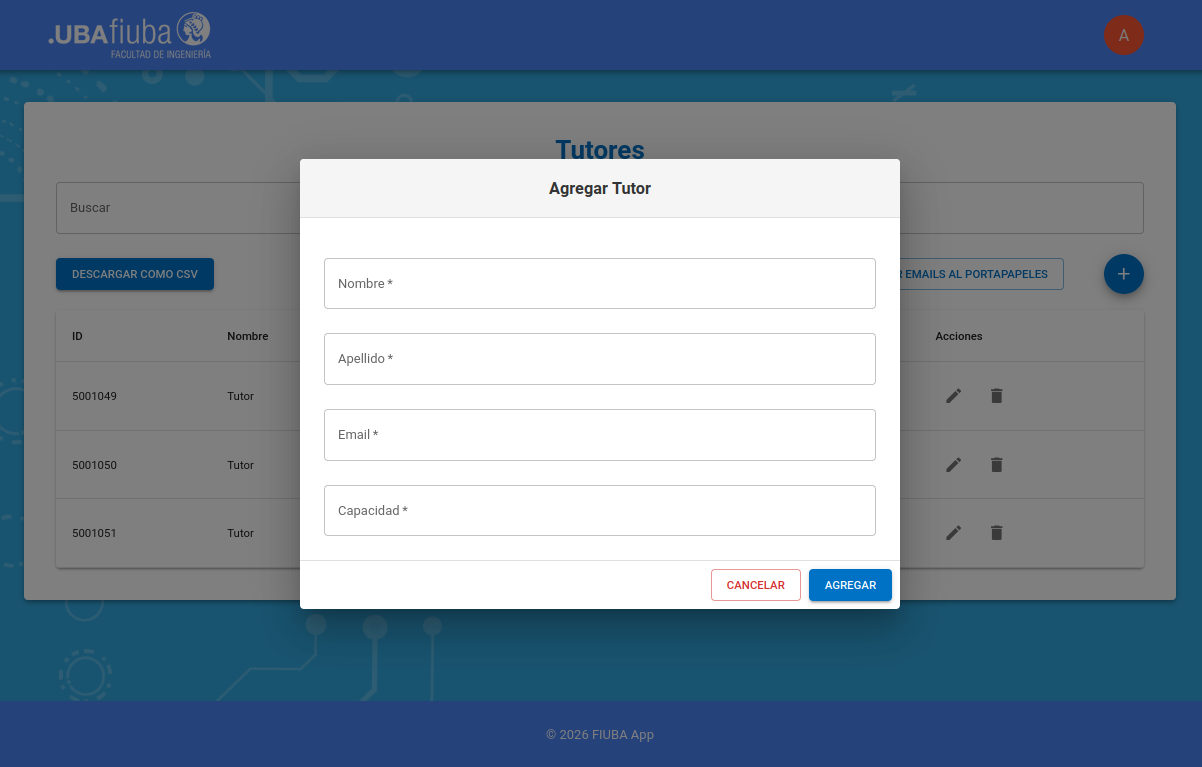The width and height of the screenshot is (1202, 767).
Task: Open the user avatar 'A' menu
Action: coord(1123,35)
